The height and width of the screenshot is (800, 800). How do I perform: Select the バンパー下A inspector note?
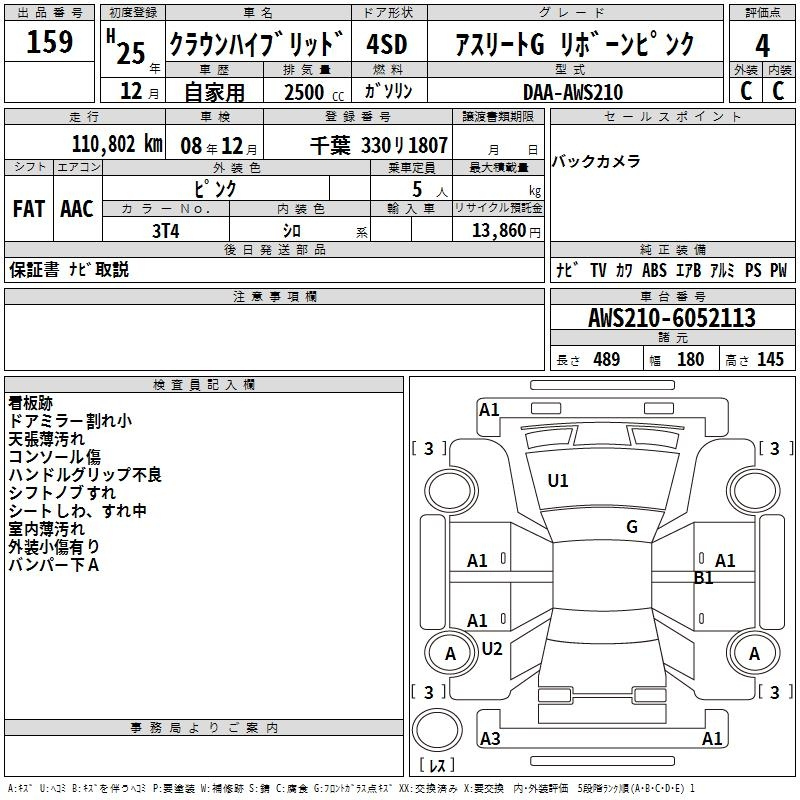(54, 565)
